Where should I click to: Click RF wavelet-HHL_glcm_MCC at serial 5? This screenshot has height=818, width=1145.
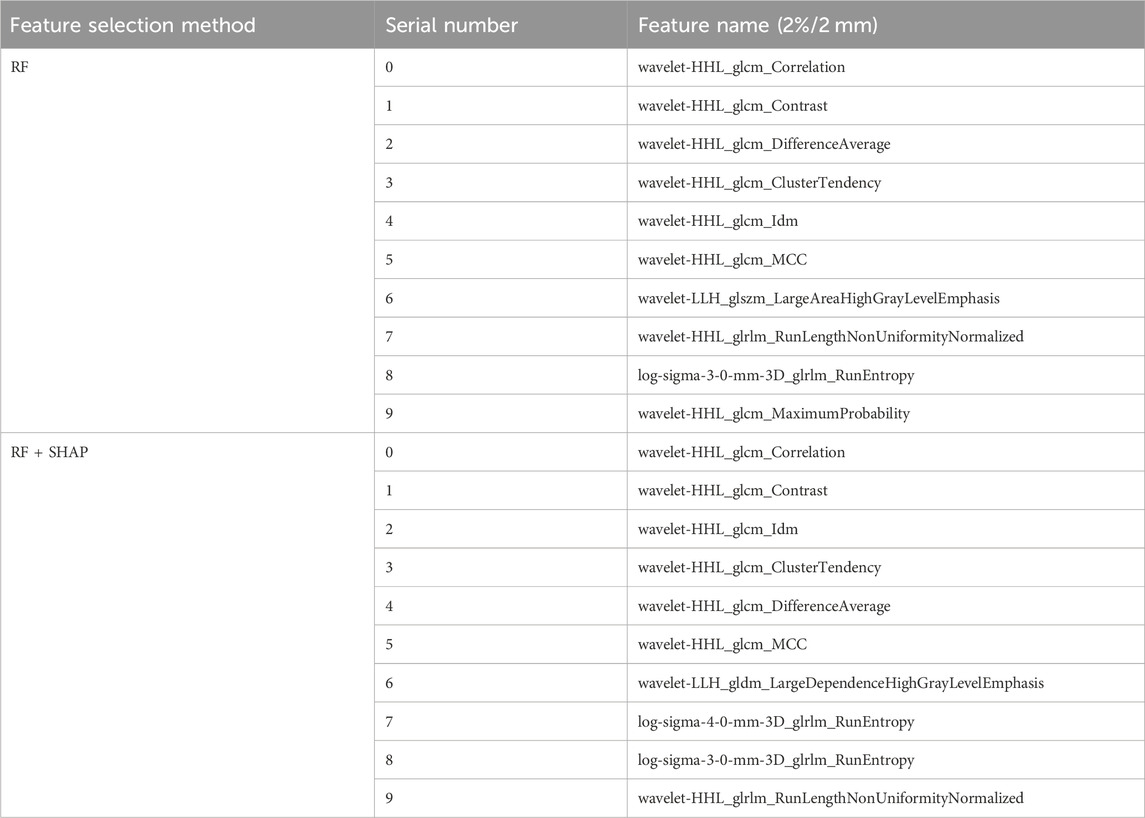pyautogui.click(x=886, y=259)
